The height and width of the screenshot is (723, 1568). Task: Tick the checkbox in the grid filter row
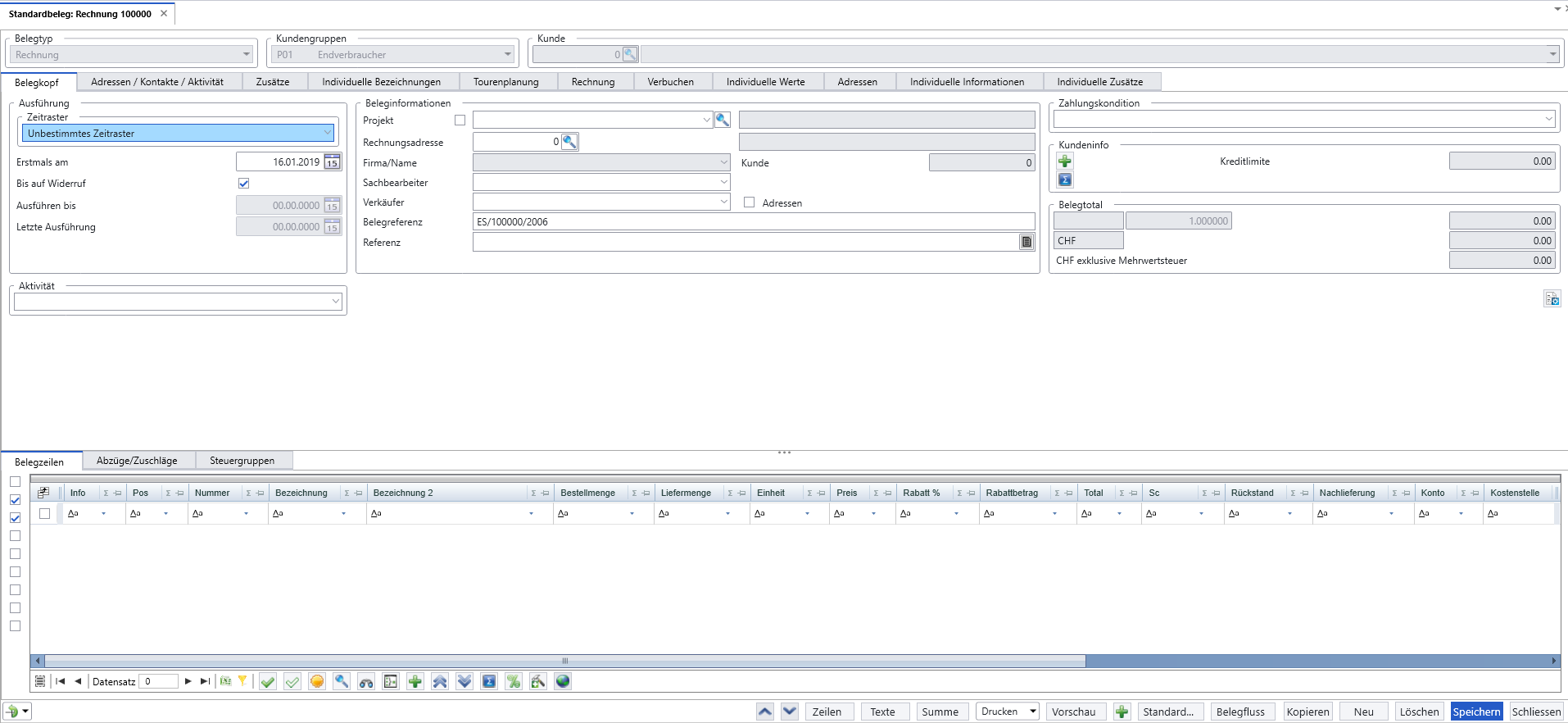(x=44, y=513)
